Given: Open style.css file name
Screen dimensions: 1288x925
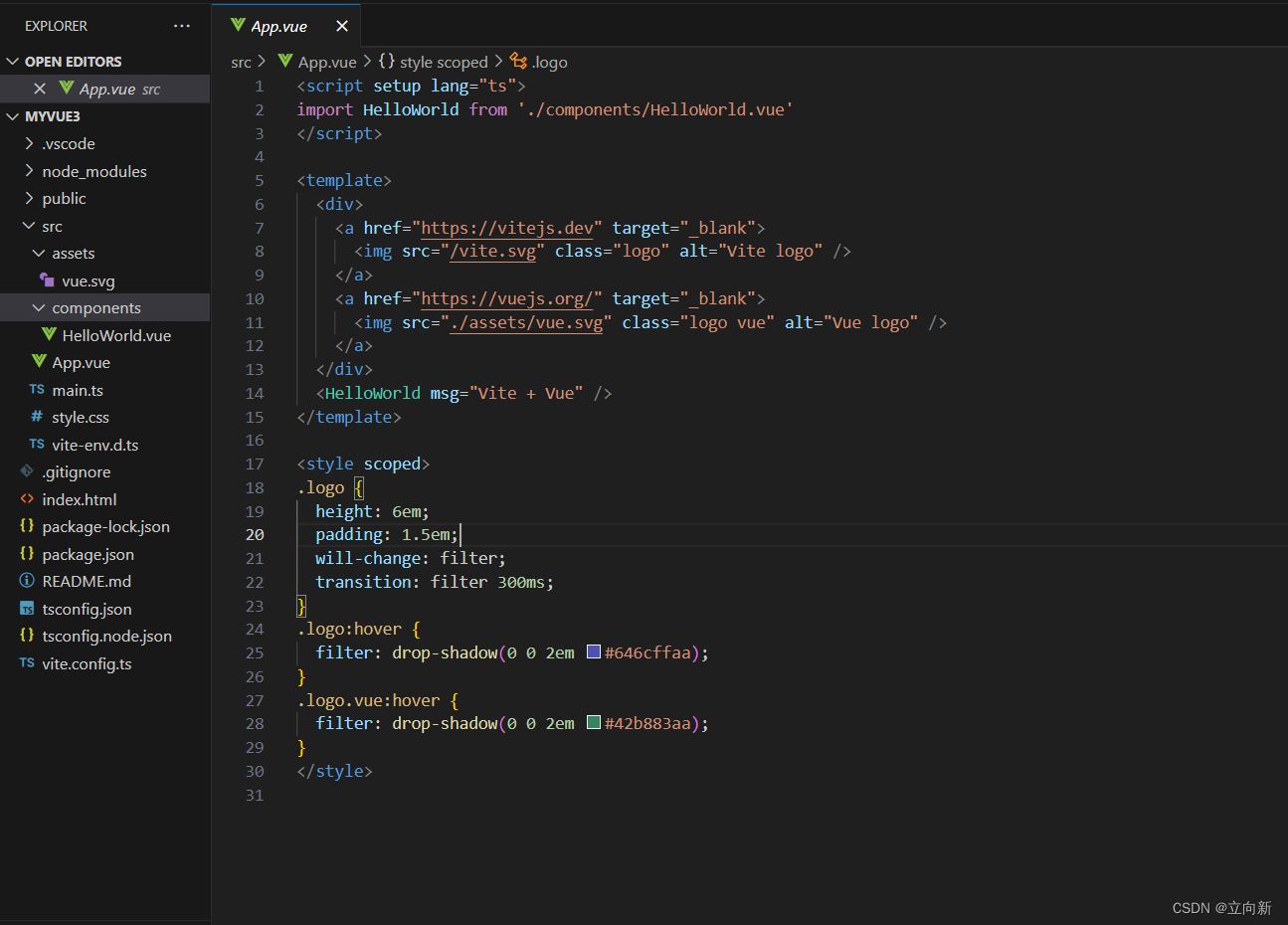Looking at the screenshot, I should pyautogui.click(x=81, y=418).
